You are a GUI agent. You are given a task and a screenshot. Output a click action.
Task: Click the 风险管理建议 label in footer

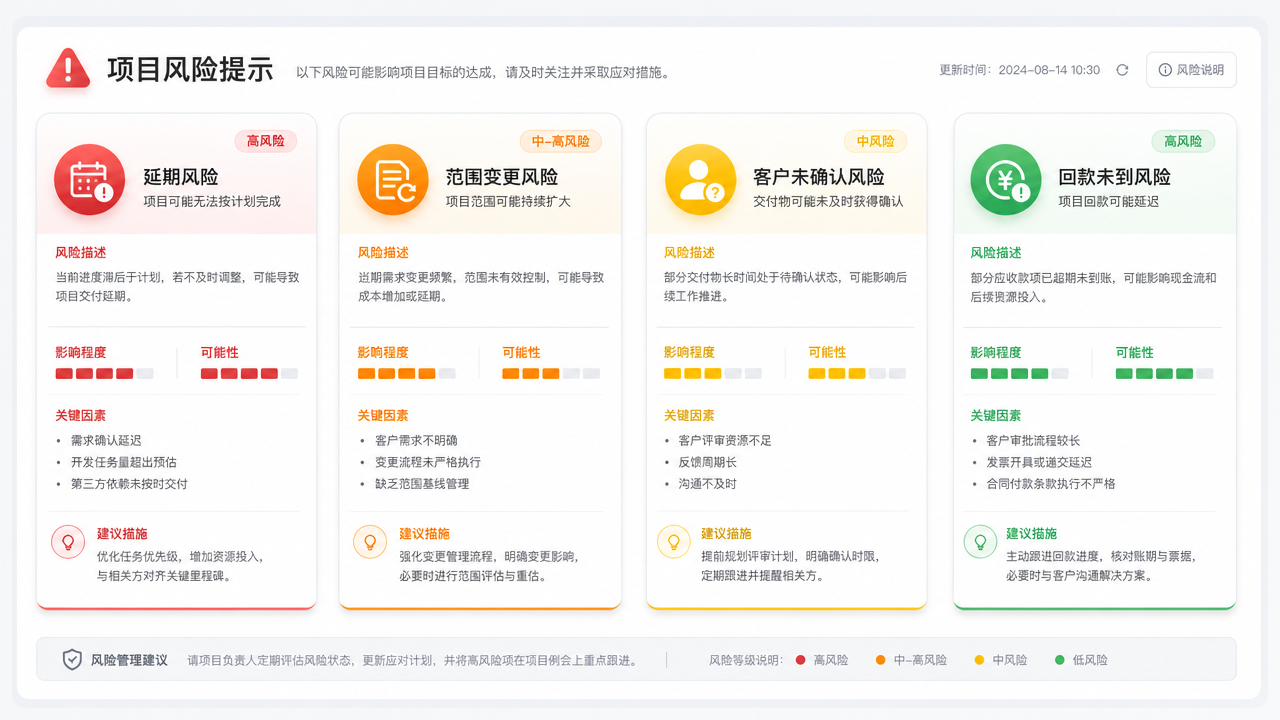(129, 660)
